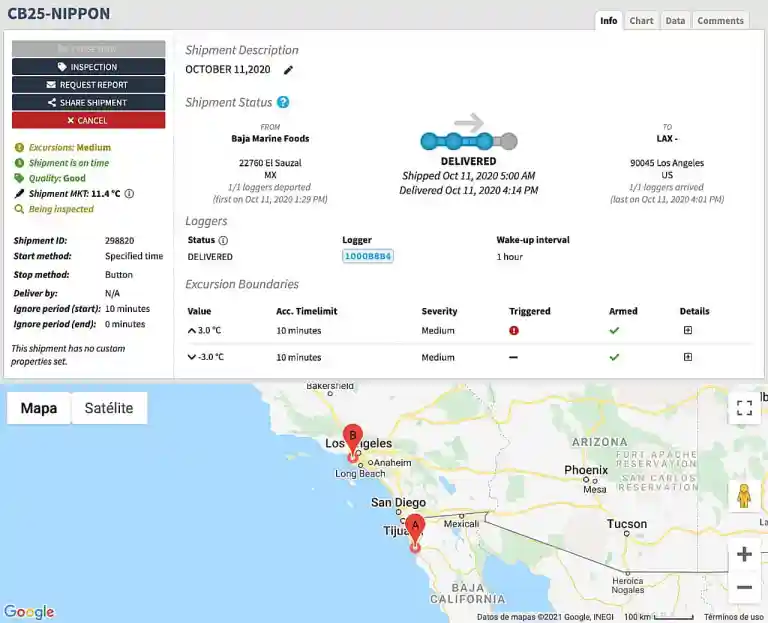This screenshot has height=623, width=768.
Task: Click the Shipment is on time clock icon
Action: coord(19,163)
